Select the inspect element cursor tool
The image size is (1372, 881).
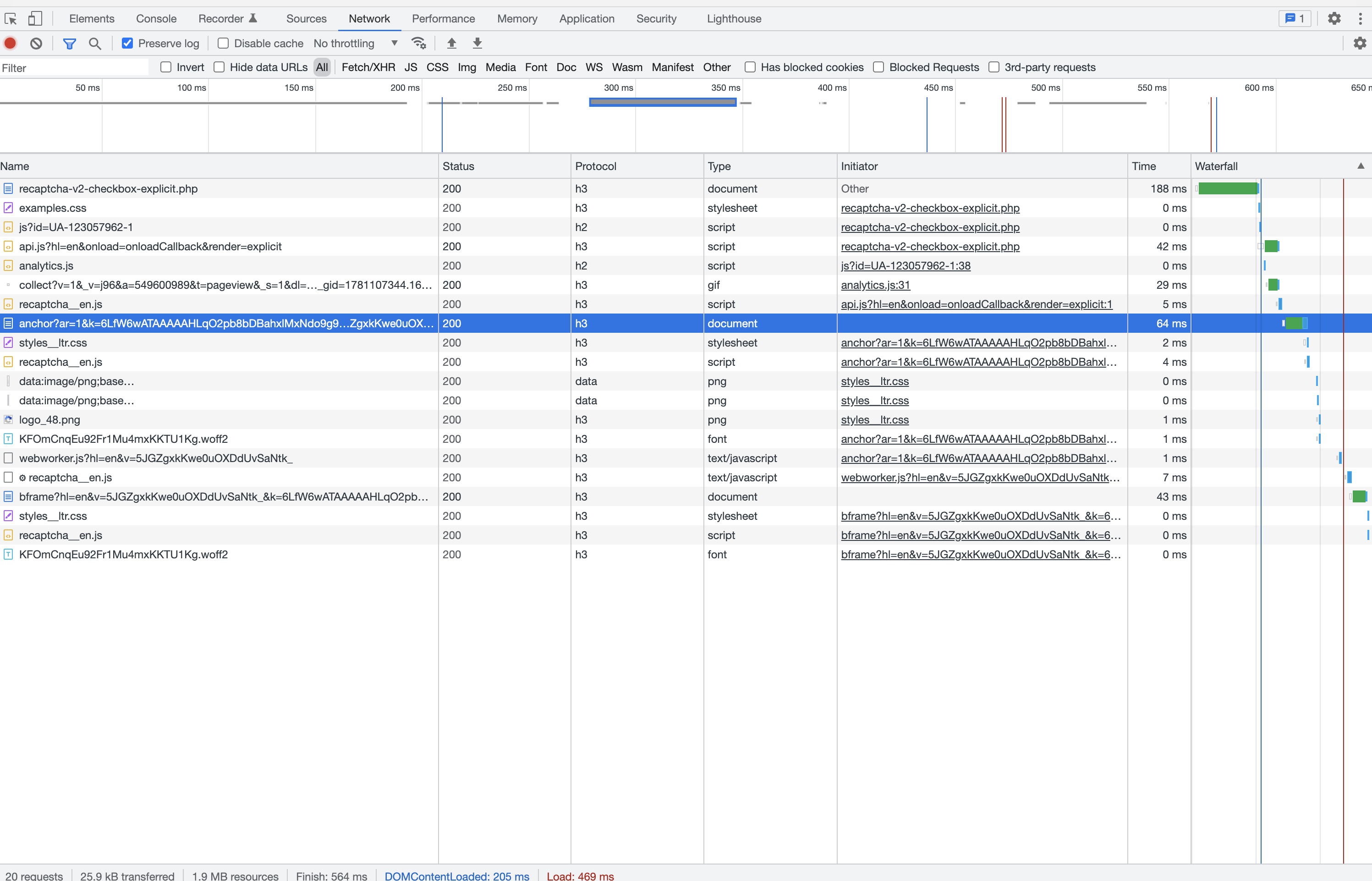[x=11, y=18]
